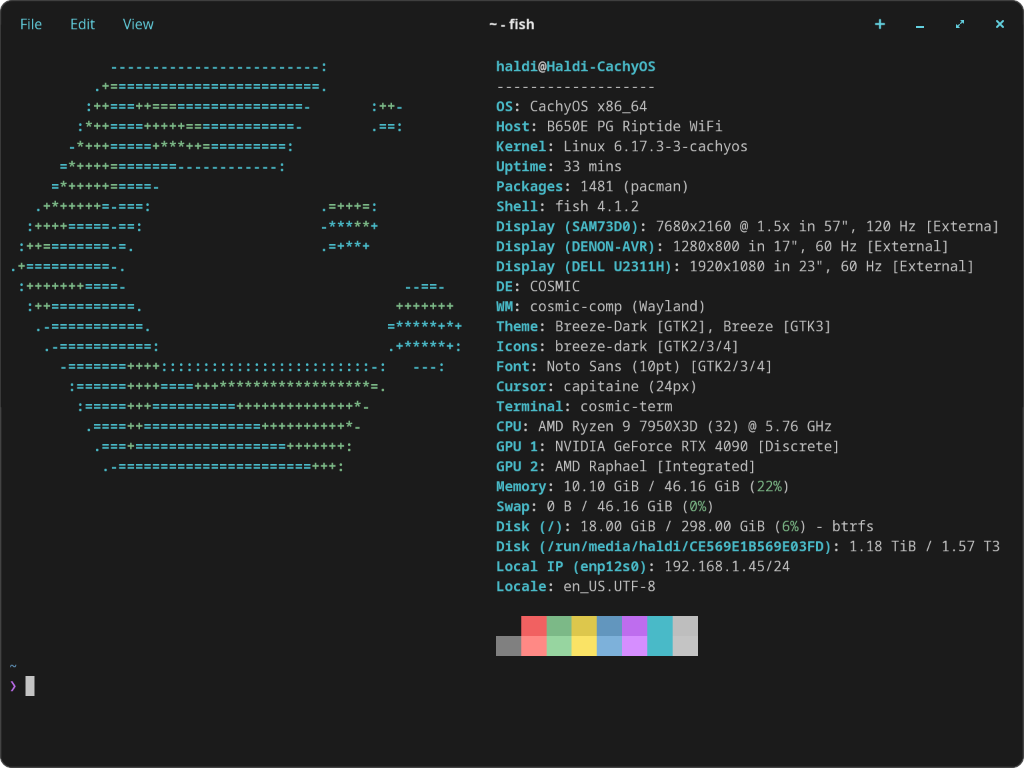Click the light blue color block, lower palette row
1024x768 pixels.
(x=609, y=646)
